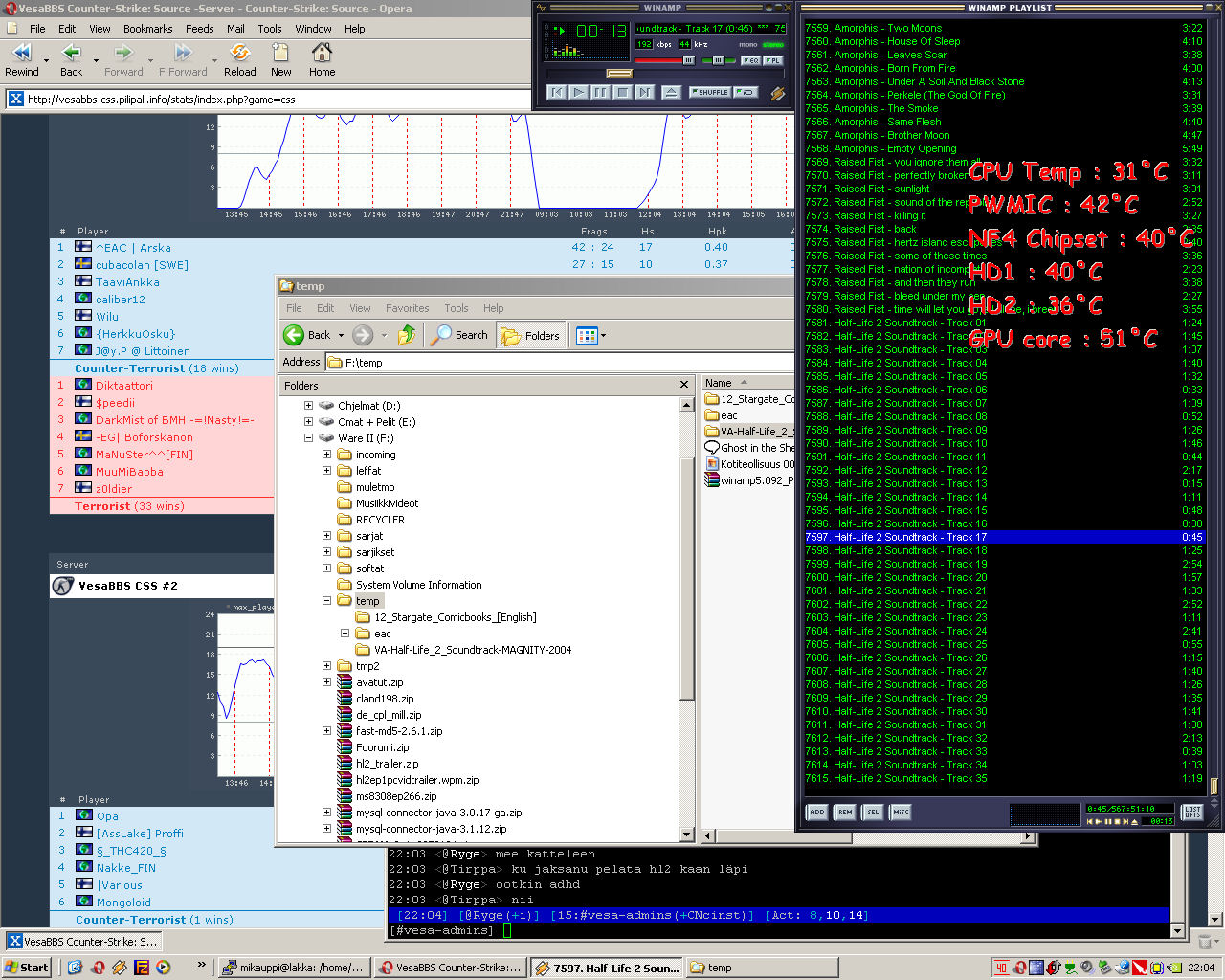Toggle Winamp equalizer window (EQ)
The image size is (1225, 980).
(x=750, y=60)
